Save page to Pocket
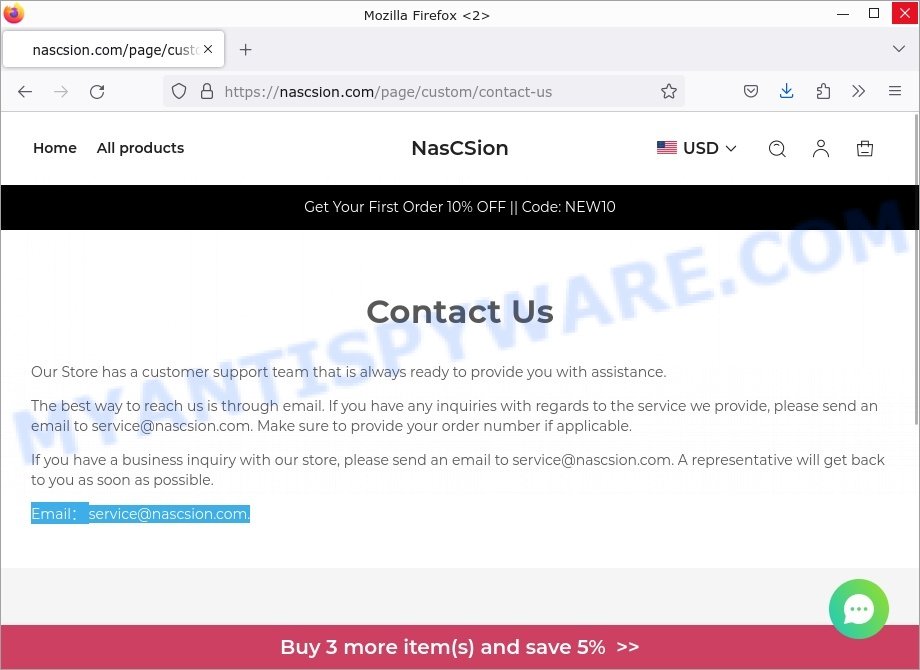The height and width of the screenshot is (670, 920). click(x=750, y=92)
